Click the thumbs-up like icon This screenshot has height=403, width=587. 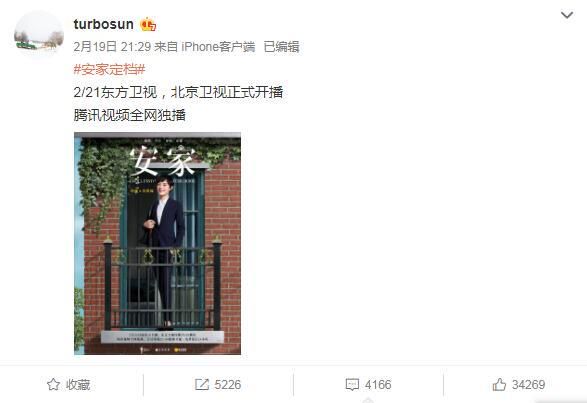point(499,384)
